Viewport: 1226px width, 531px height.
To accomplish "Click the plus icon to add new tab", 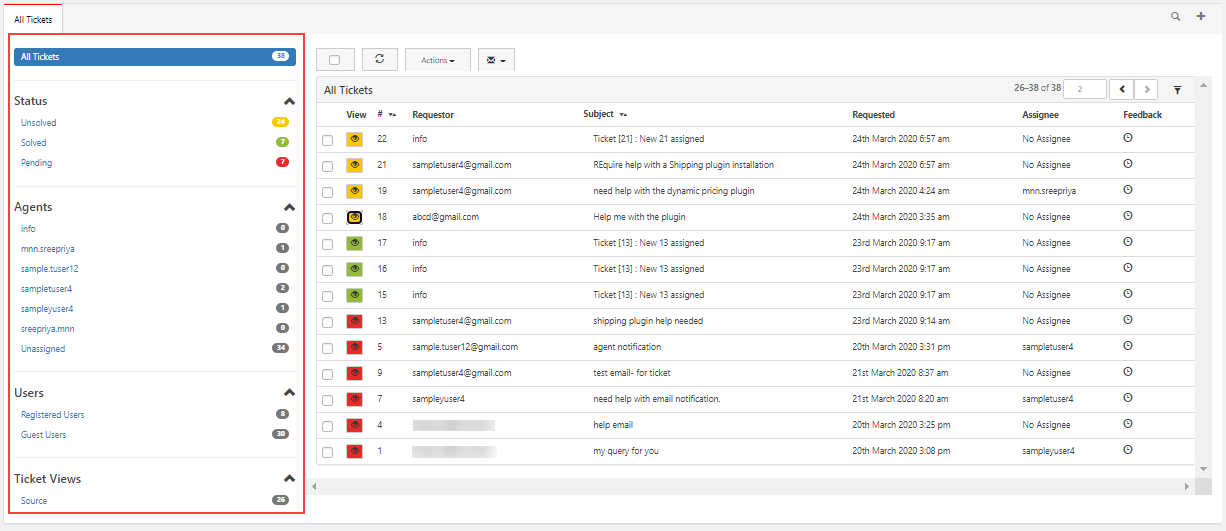I will click(1201, 16).
